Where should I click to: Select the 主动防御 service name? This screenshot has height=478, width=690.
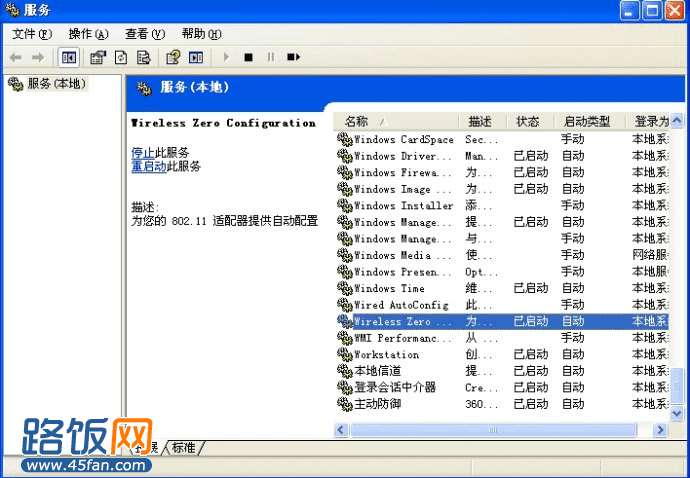tap(378, 404)
